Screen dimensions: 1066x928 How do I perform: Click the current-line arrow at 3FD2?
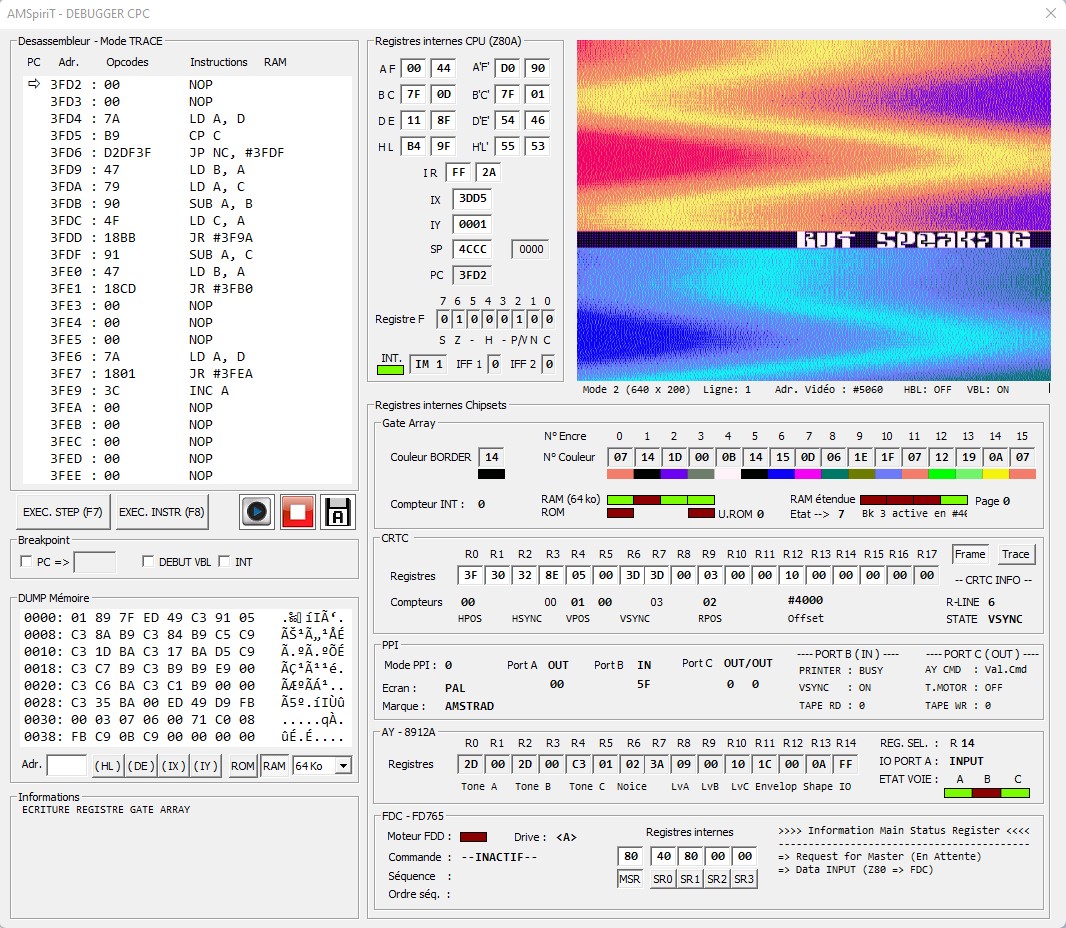pyautogui.click(x=34, y=84)
